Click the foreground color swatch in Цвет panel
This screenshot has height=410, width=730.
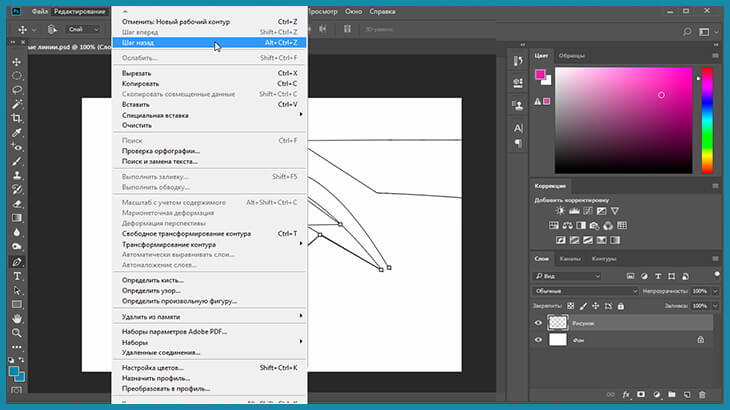[x=540, y=75]
